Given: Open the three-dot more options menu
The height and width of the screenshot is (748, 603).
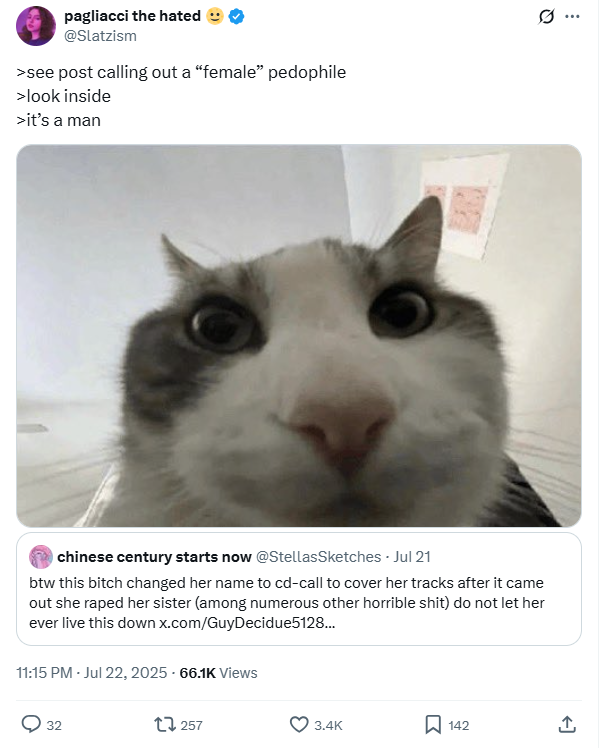Looking at the screenshot, I should (572, 17).
